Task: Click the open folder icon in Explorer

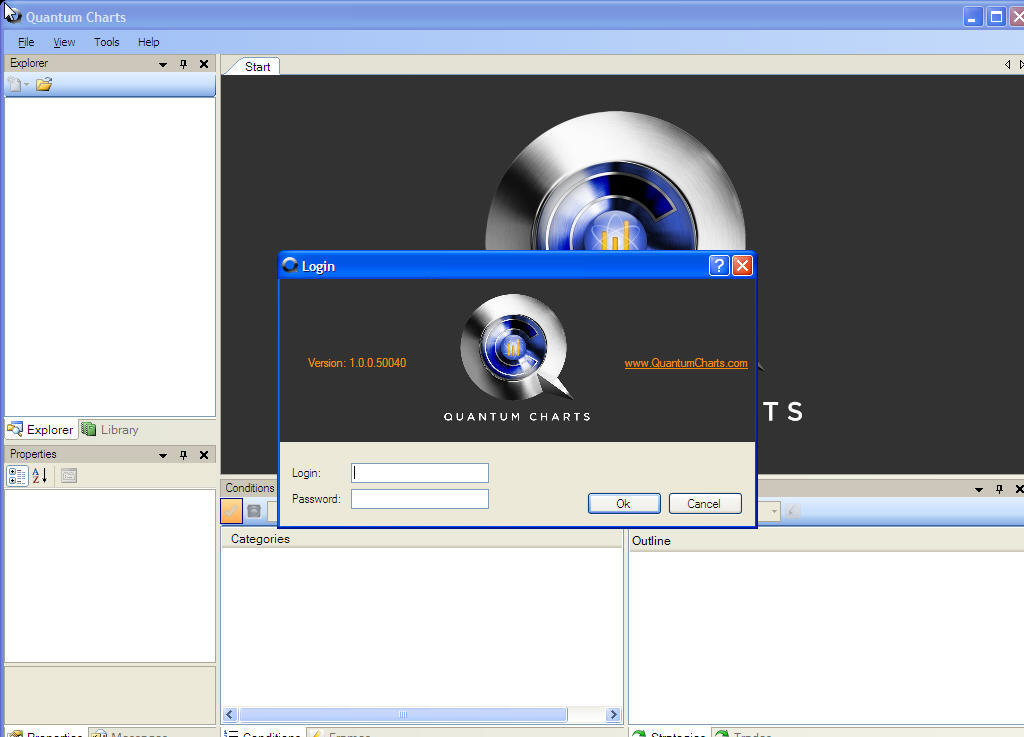Action: [44, 84]
